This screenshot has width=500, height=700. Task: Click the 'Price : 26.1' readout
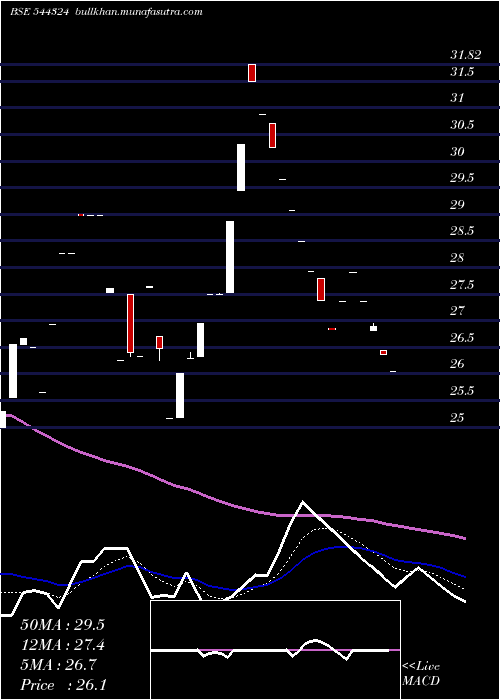coord(63,685)
